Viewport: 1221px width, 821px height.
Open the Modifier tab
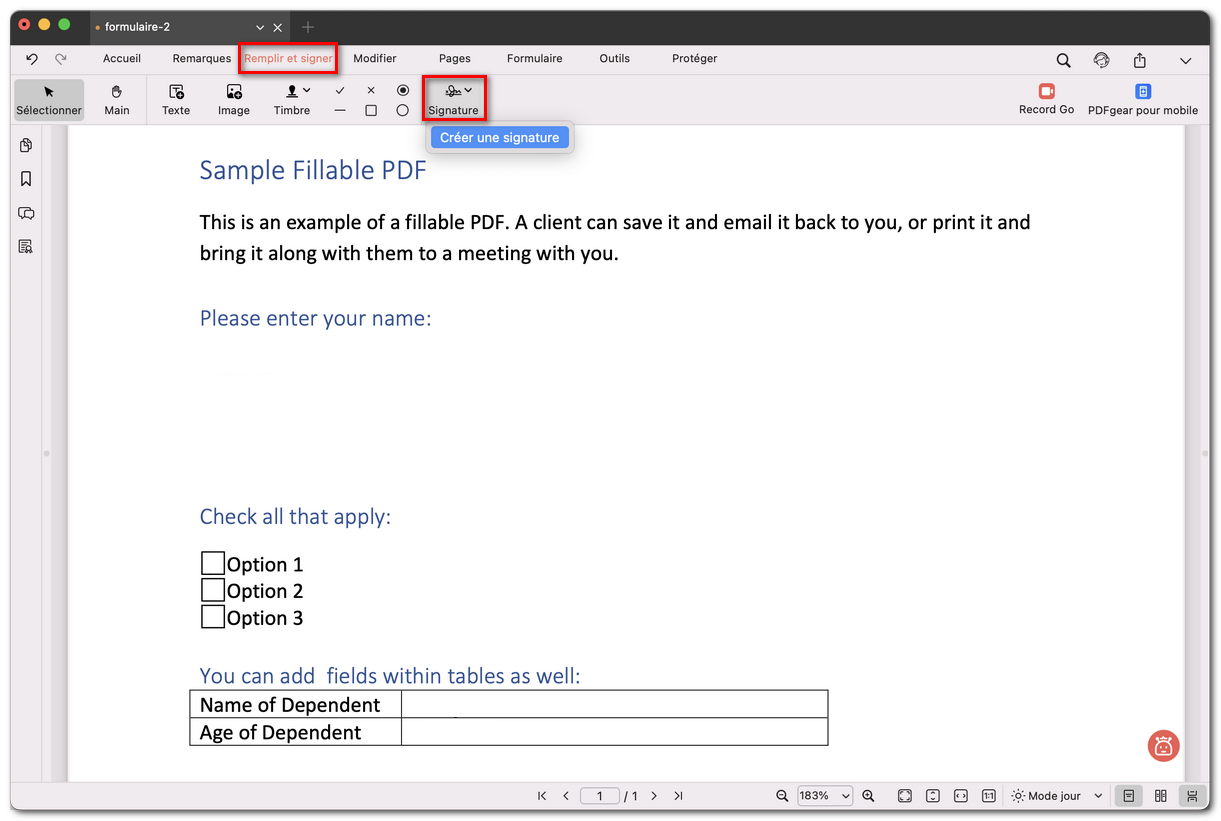375,59
